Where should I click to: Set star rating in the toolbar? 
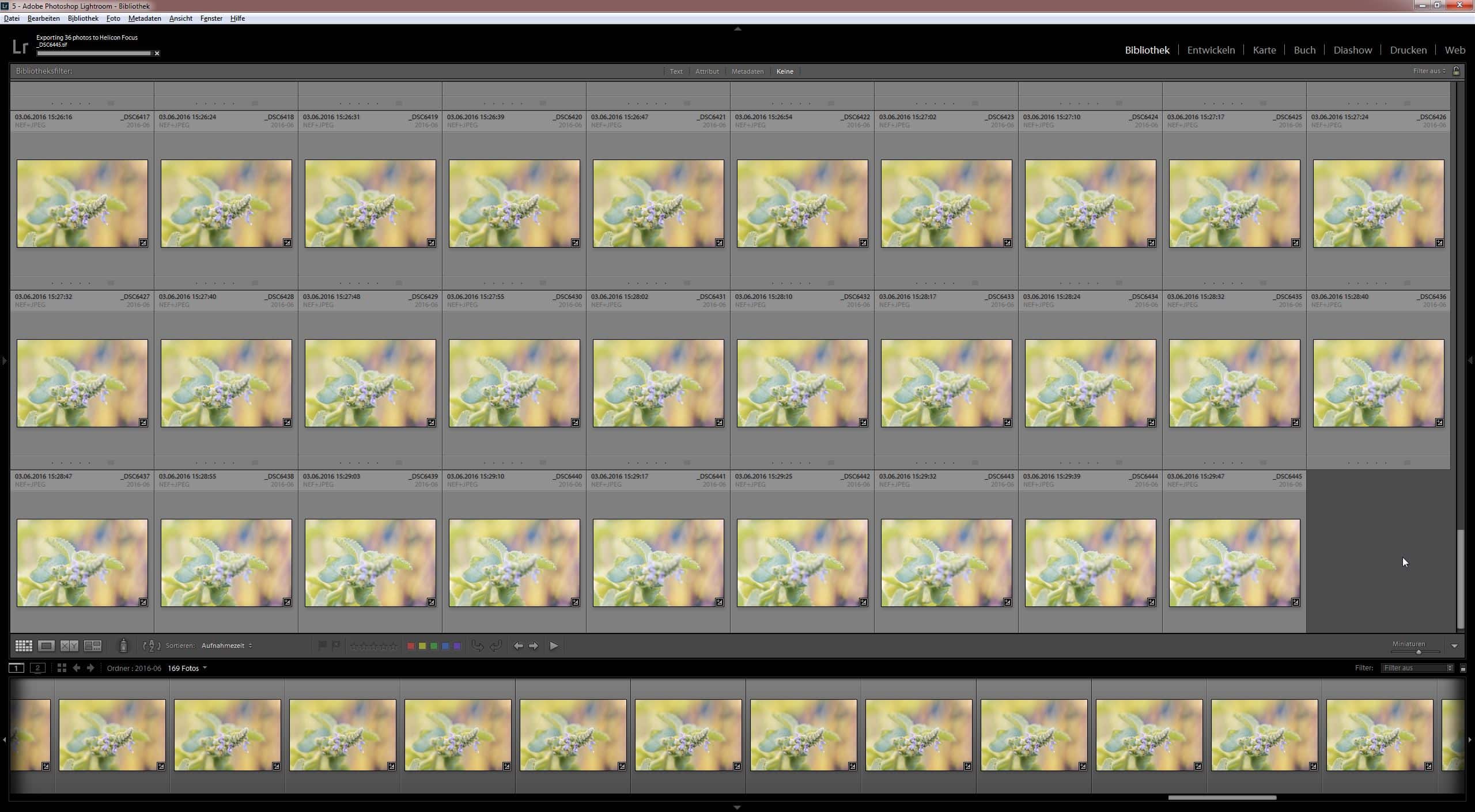tap(374, 646)
